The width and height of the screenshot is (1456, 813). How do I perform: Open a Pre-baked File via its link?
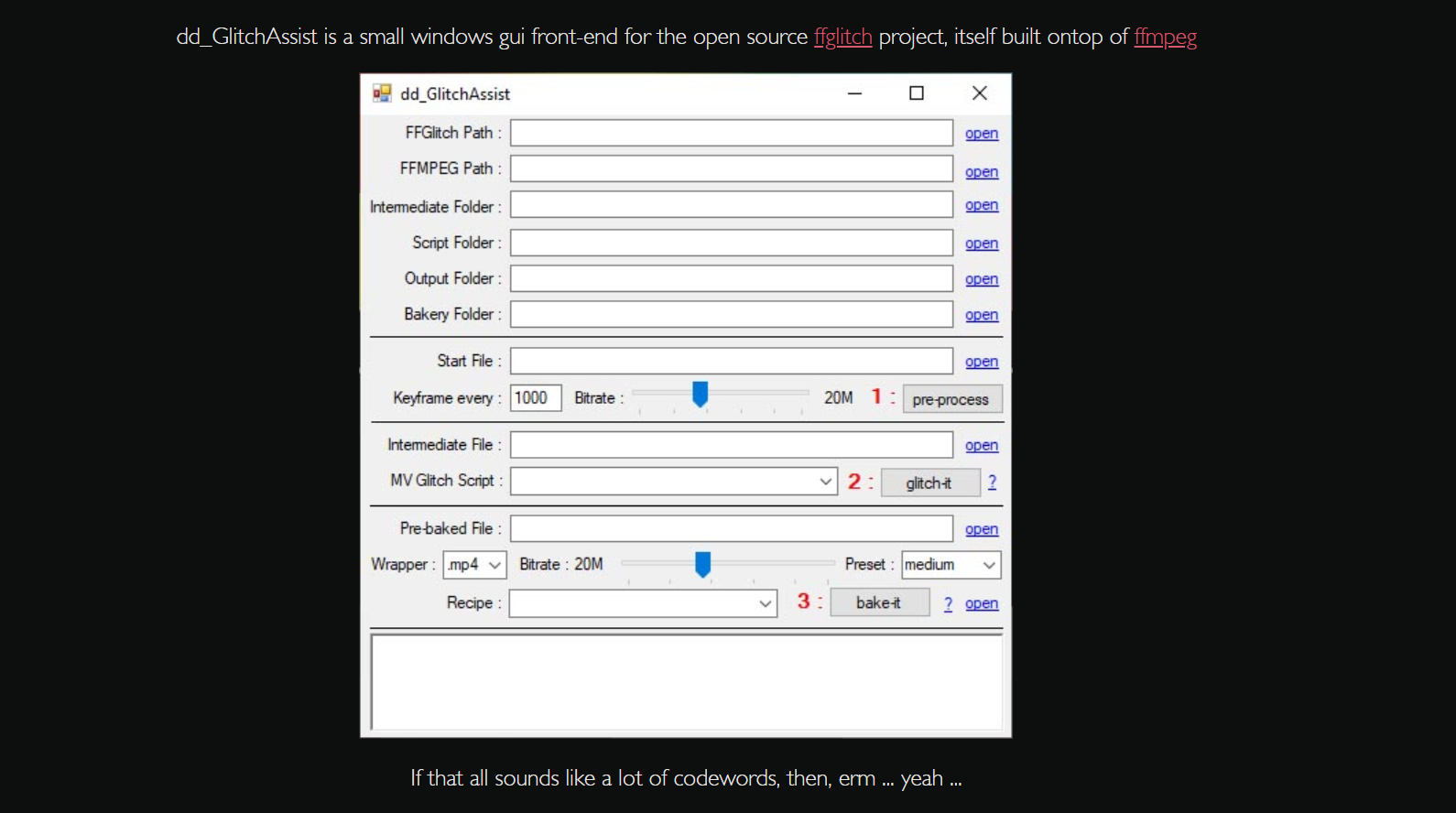pos(982,529)
